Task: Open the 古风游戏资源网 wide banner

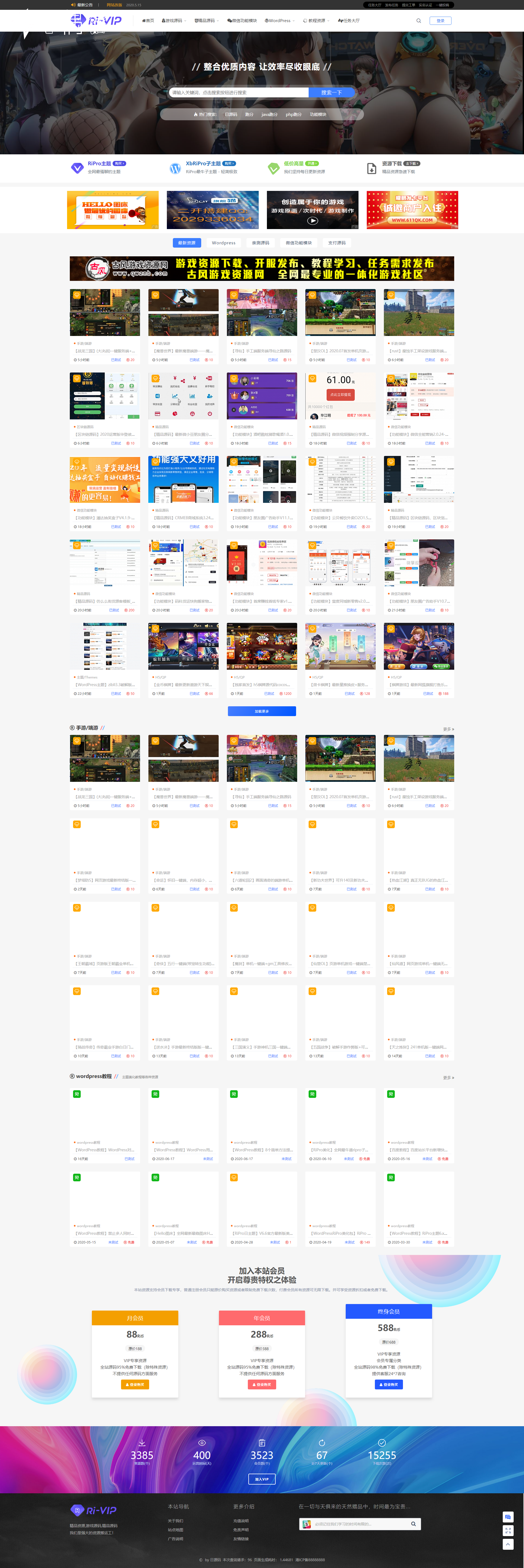Action: 262,268
